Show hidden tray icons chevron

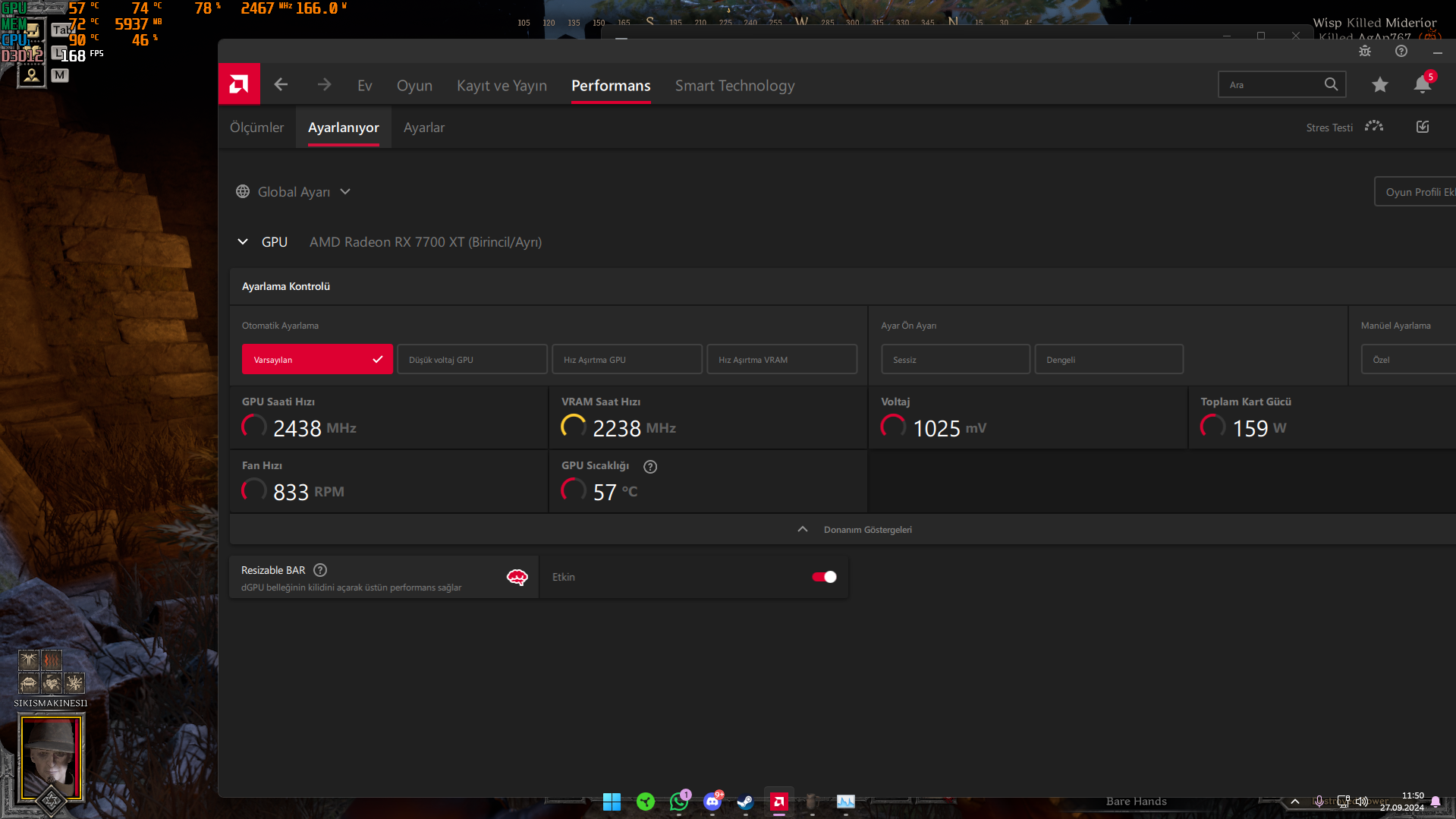coord(1295,802)
